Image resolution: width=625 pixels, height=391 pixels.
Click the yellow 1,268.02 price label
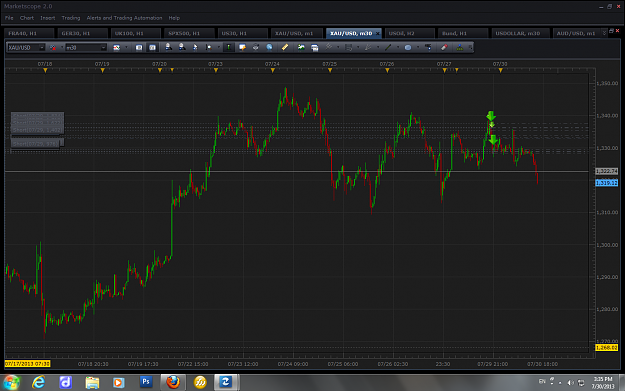click(606, 348)
